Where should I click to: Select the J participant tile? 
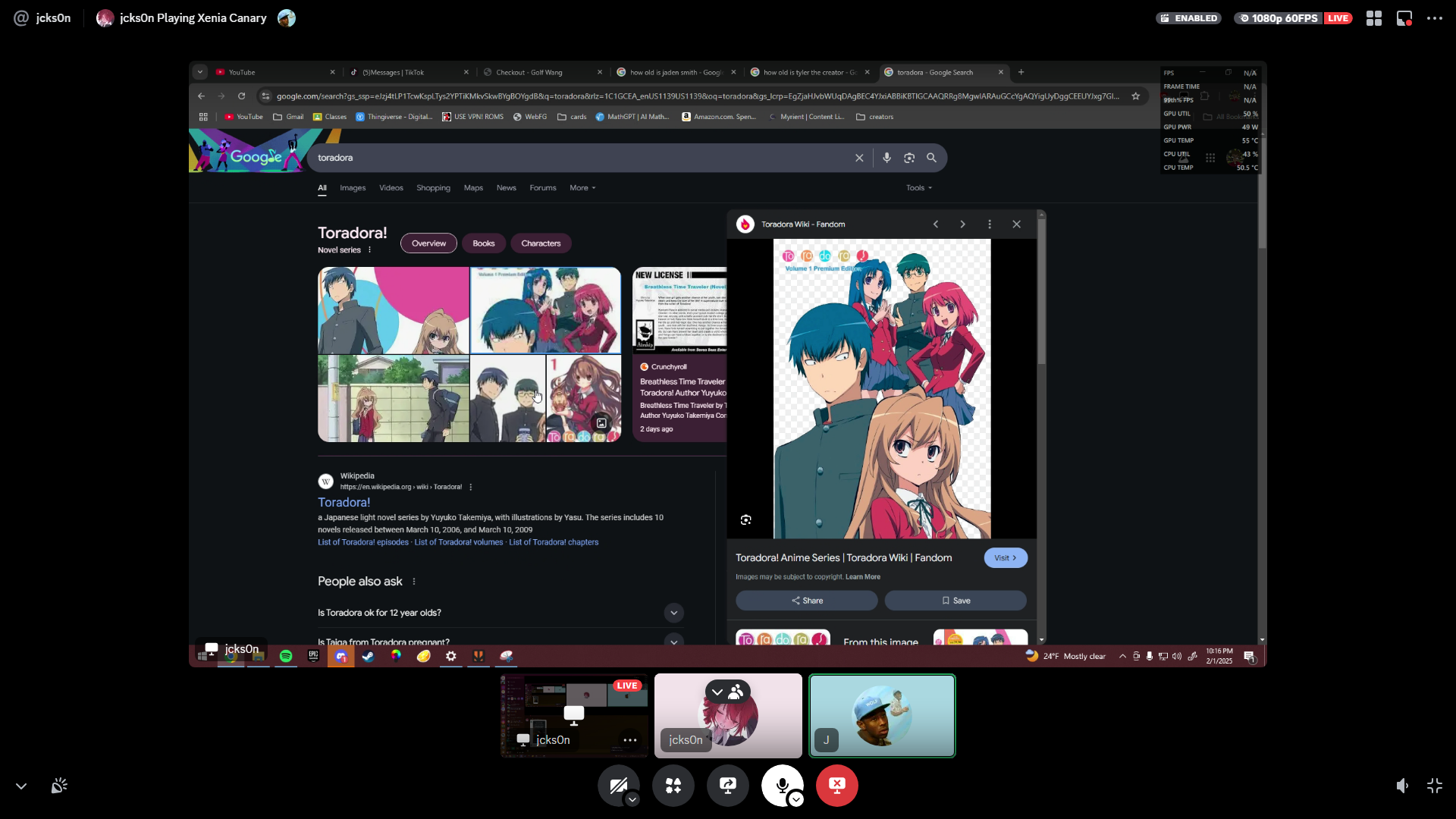click(882, 716)
